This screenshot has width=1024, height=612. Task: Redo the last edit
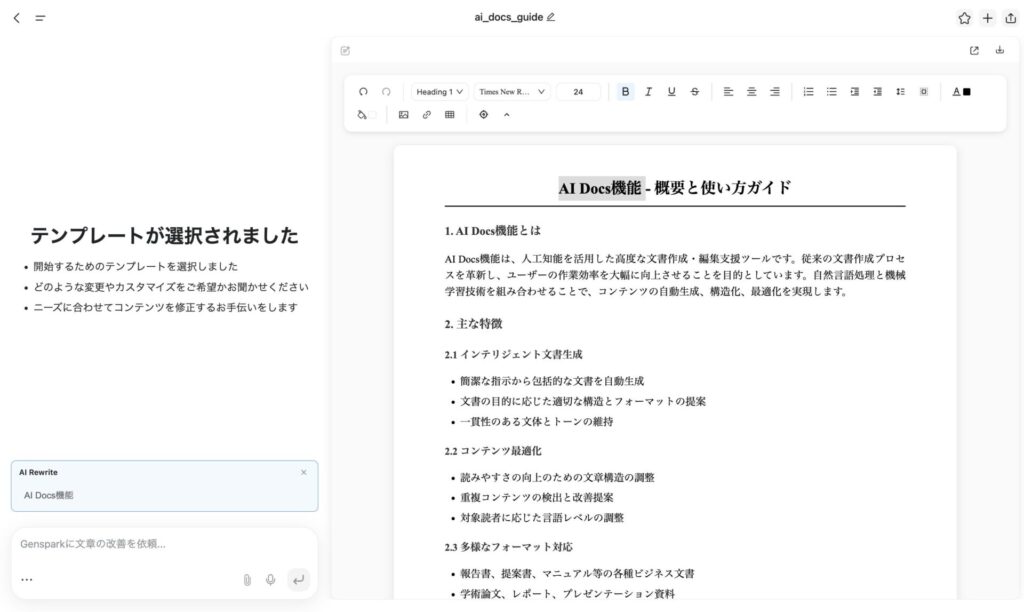pyautogui.click(x=386, y=92)
